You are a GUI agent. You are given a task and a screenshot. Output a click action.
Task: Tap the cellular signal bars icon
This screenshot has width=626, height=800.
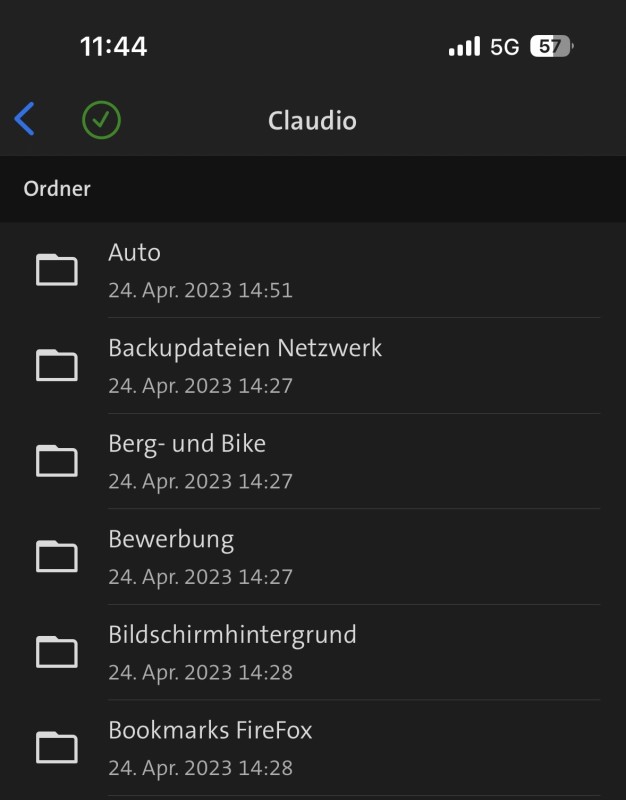[x=464, y=46]
